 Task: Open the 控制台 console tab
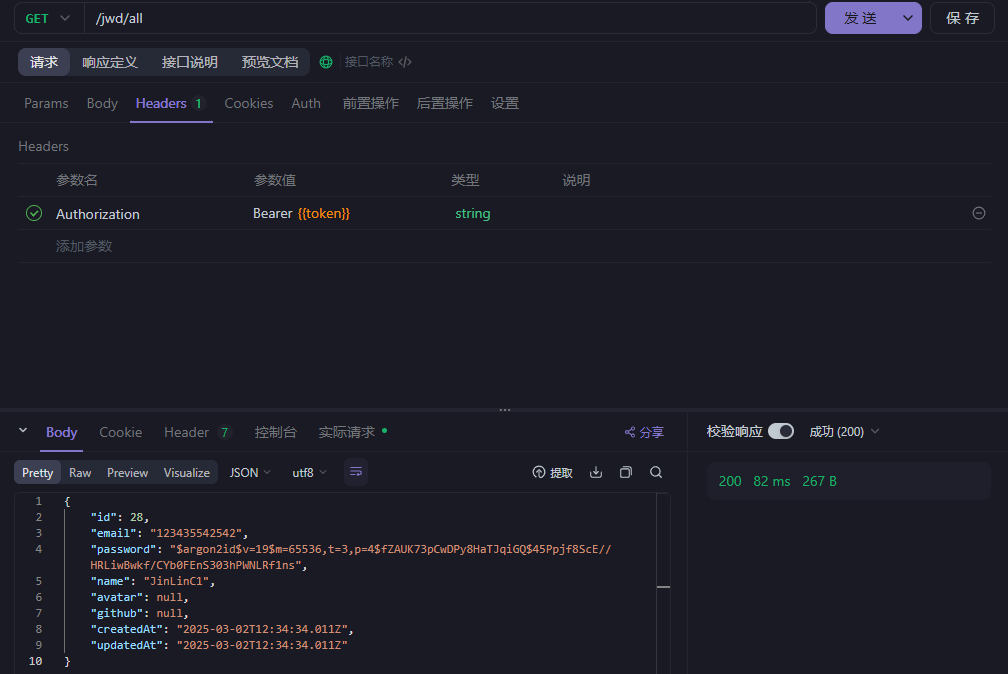tap(276, 432)
